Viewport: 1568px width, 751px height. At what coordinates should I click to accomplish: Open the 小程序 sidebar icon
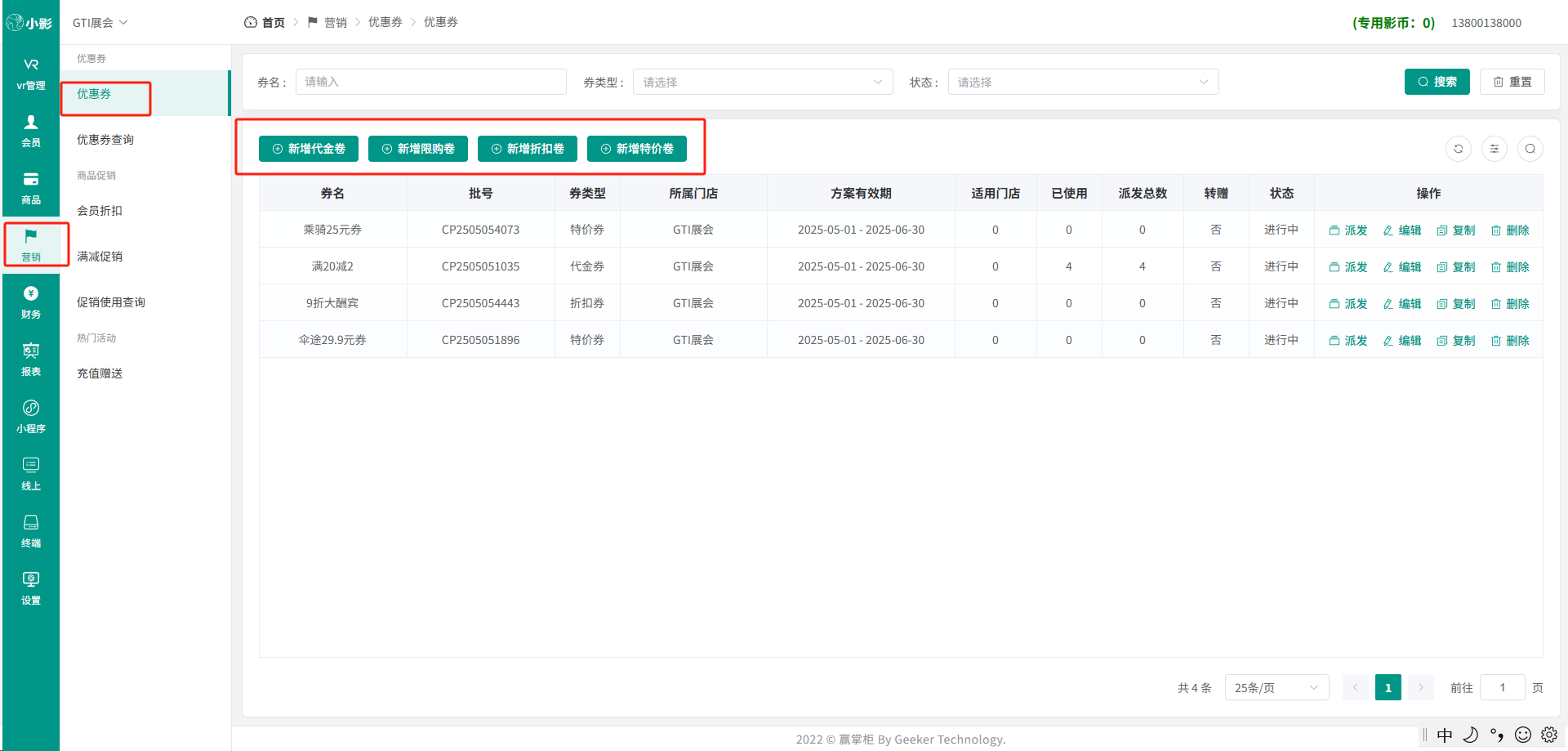[x=31, y=417]
